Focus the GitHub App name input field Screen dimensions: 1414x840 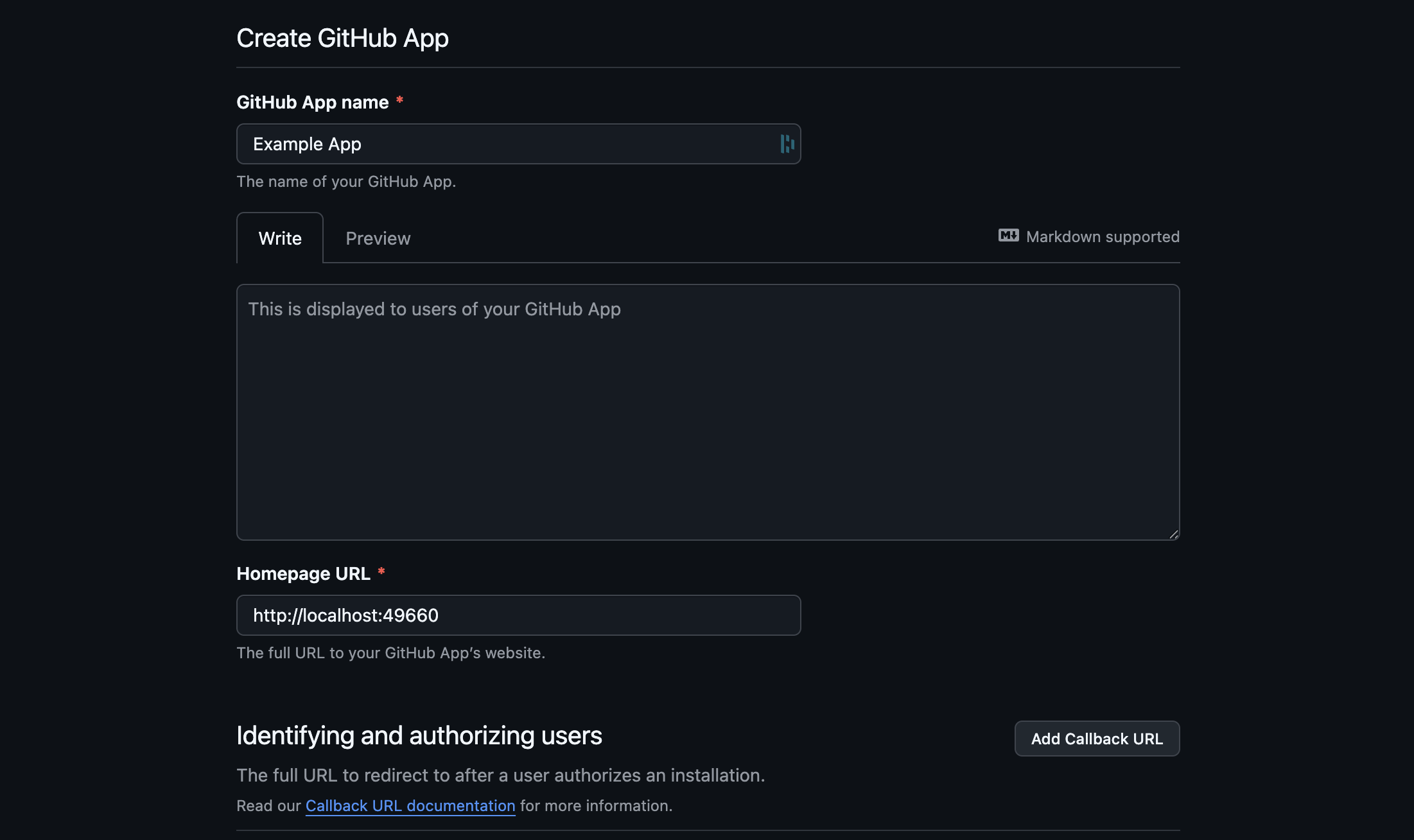(519, 144)
